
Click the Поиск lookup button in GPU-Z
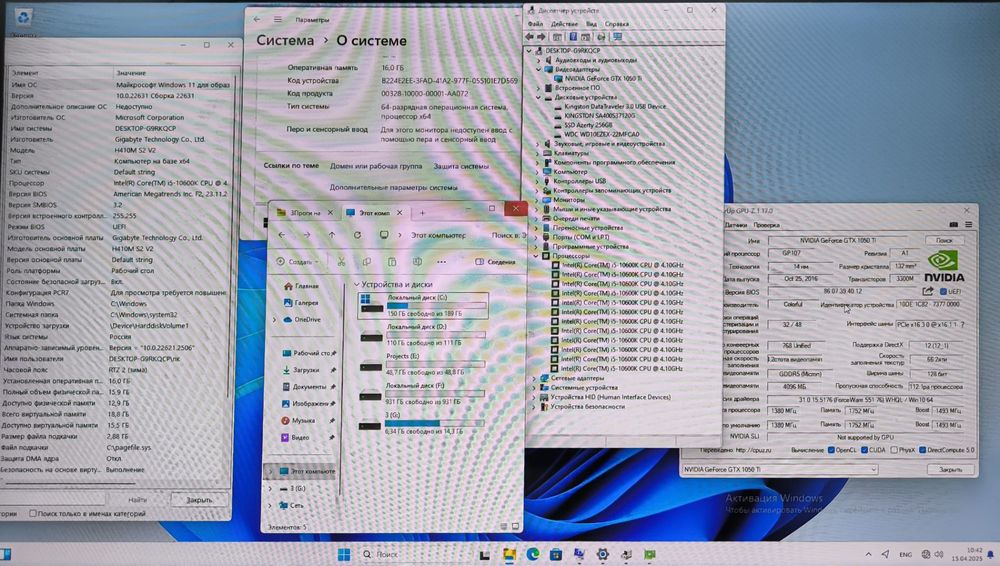944,240
